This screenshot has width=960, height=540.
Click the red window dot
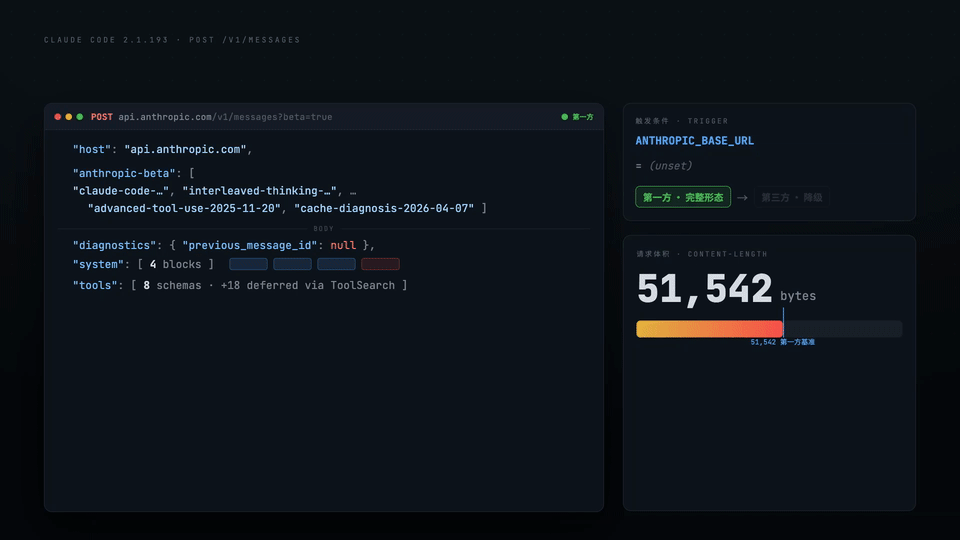[x=58, y=117]
